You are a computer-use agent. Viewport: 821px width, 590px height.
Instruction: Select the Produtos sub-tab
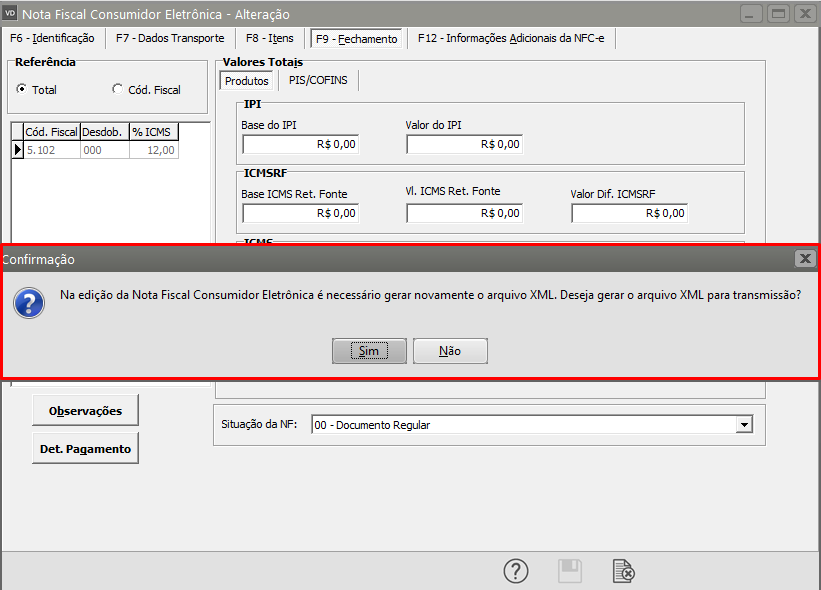pyautogui.click(x=247, y=81)
